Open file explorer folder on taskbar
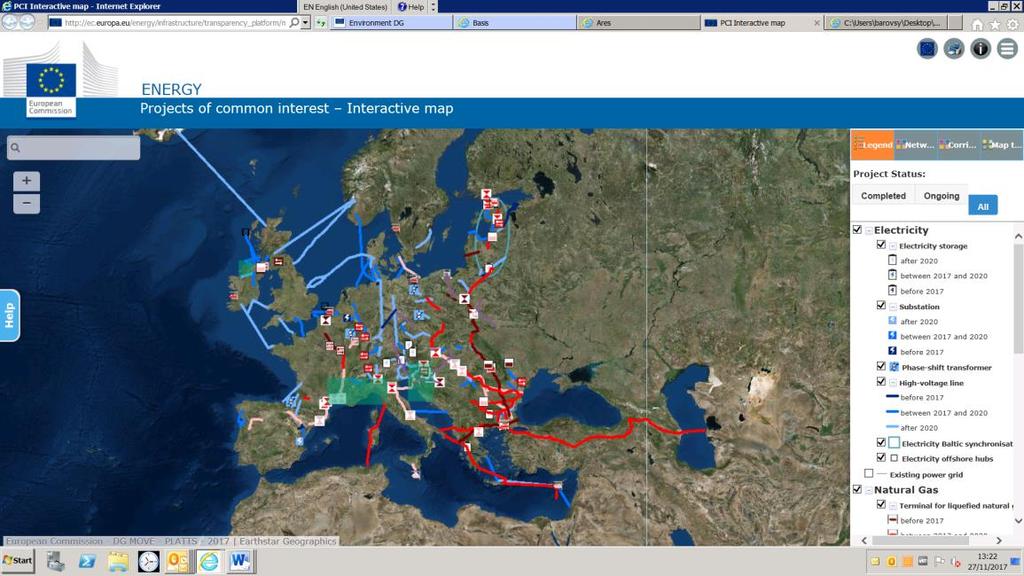The image size is (1024, 576). [118, 561]
